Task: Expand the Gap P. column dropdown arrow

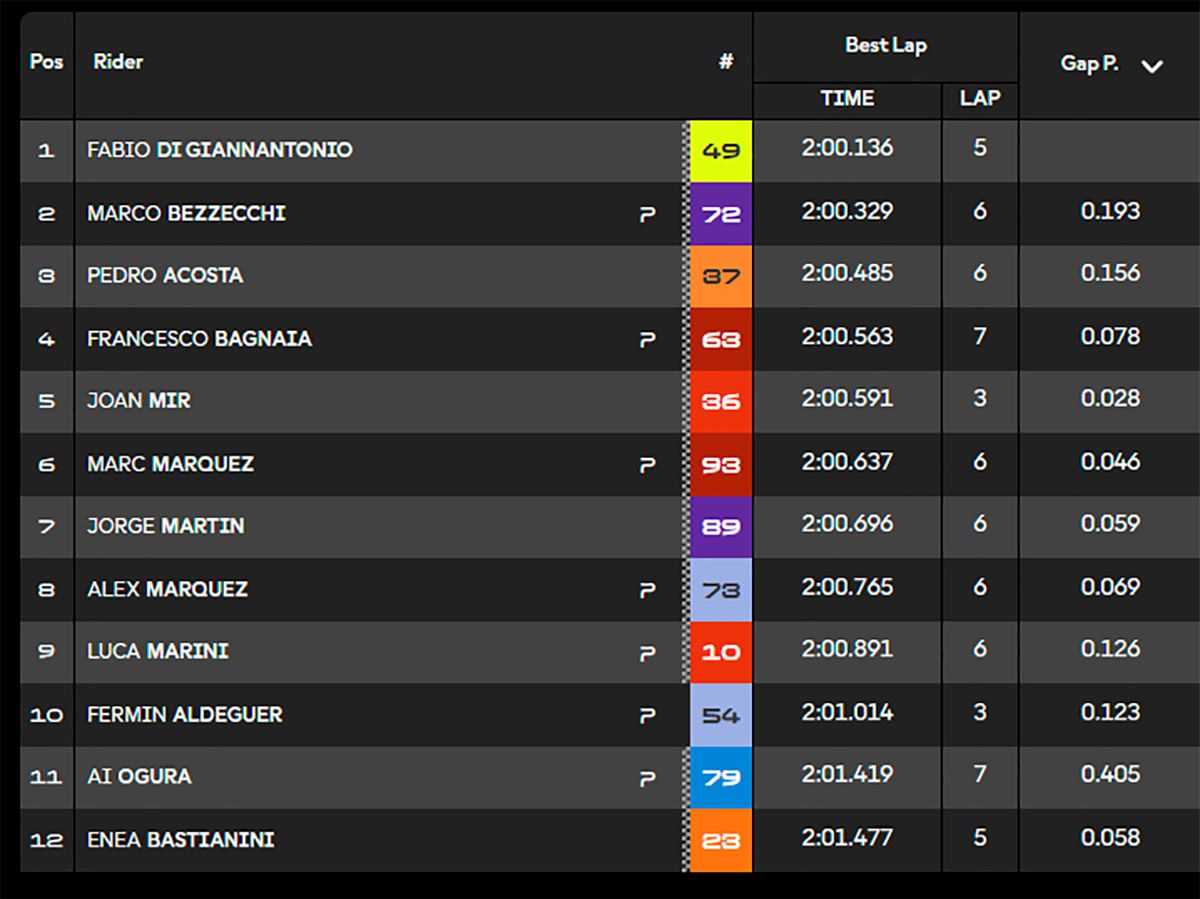Action: pos(1152,67)
